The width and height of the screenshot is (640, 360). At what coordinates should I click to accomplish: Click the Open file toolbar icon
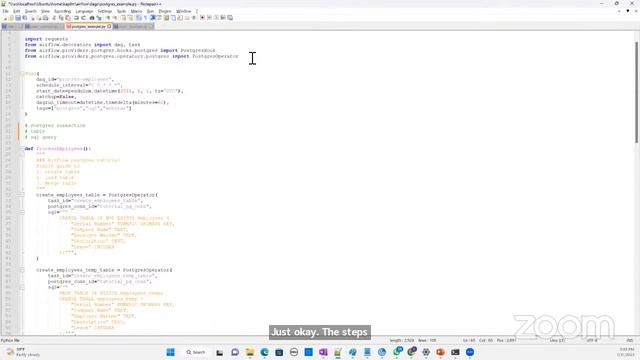pos(11,18)
